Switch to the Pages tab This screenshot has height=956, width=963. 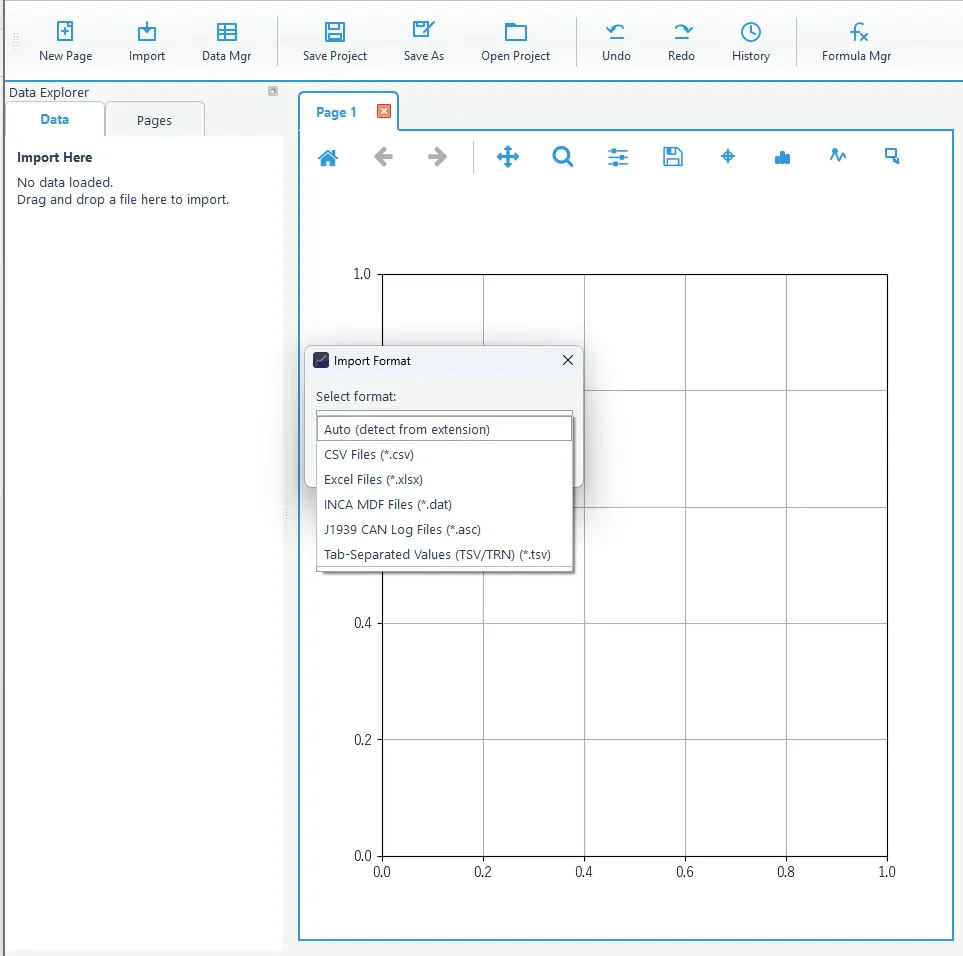coord(154,120)
